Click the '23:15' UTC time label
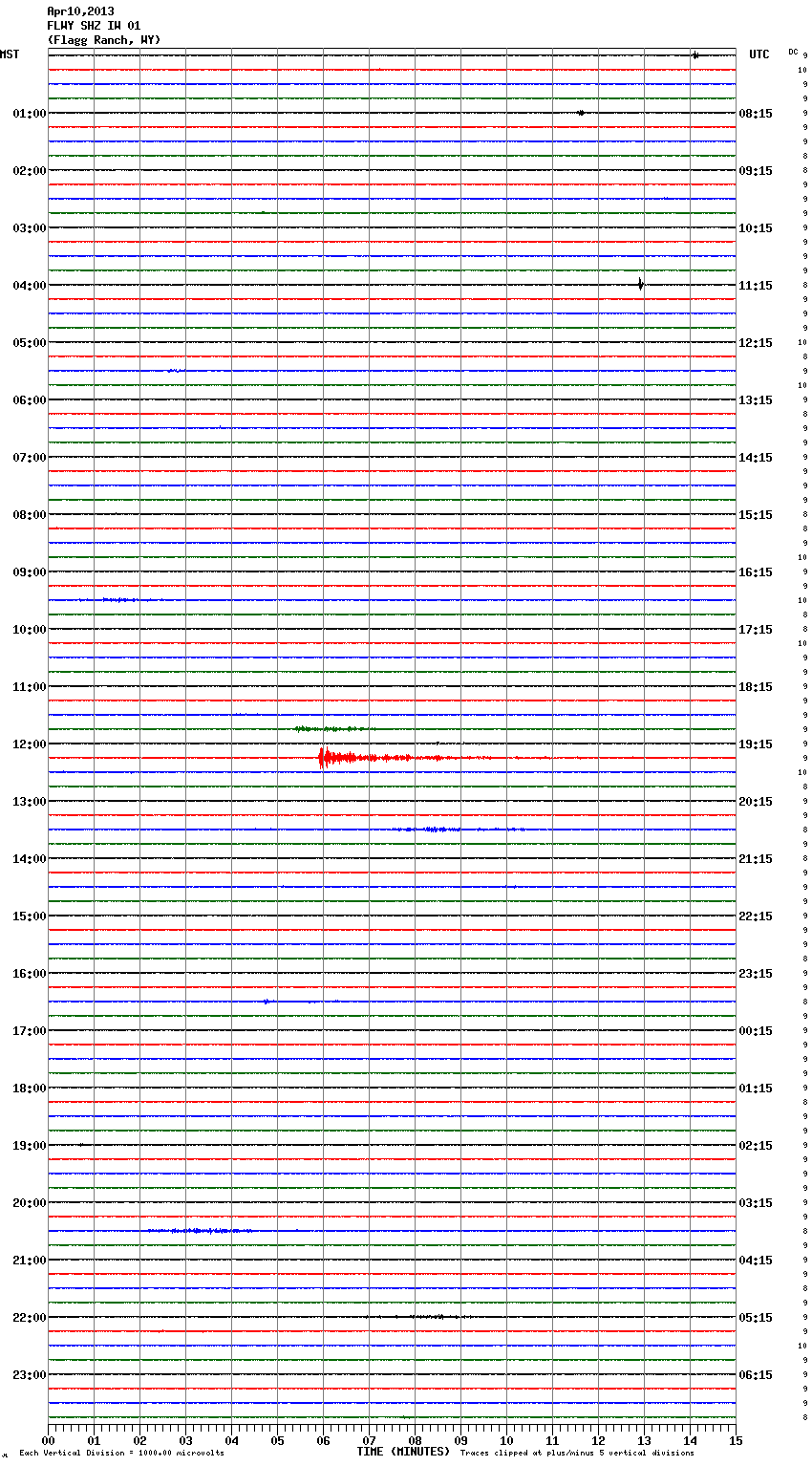 point(756,974)
